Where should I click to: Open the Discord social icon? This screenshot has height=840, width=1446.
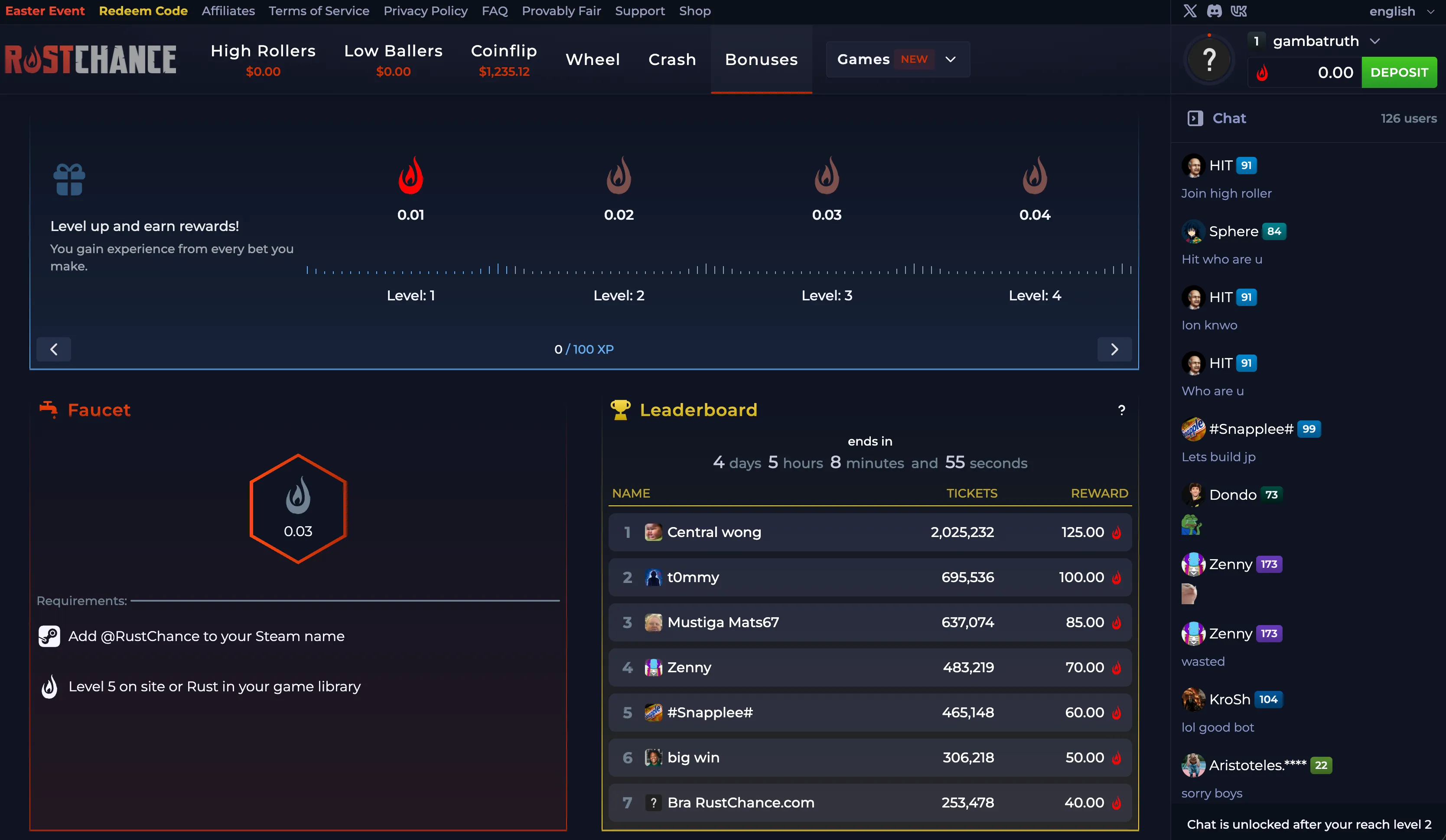pyautogui.click(x=1214, y=11)
